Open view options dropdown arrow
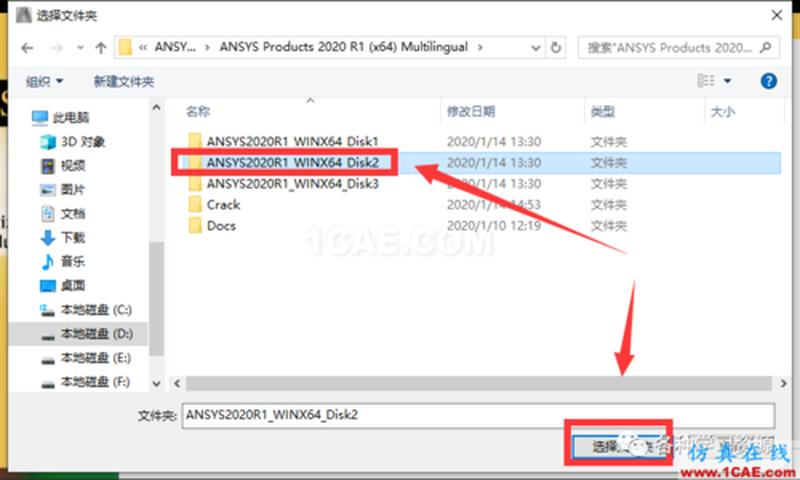The height and width of the screenshot is (480, 800). [727, 81]
